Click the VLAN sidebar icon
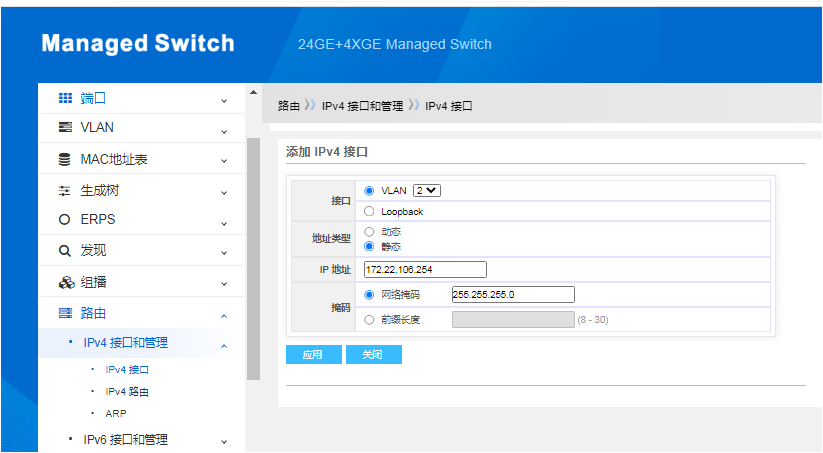Viewport: 823px width, 453px height. coord(65,127)
